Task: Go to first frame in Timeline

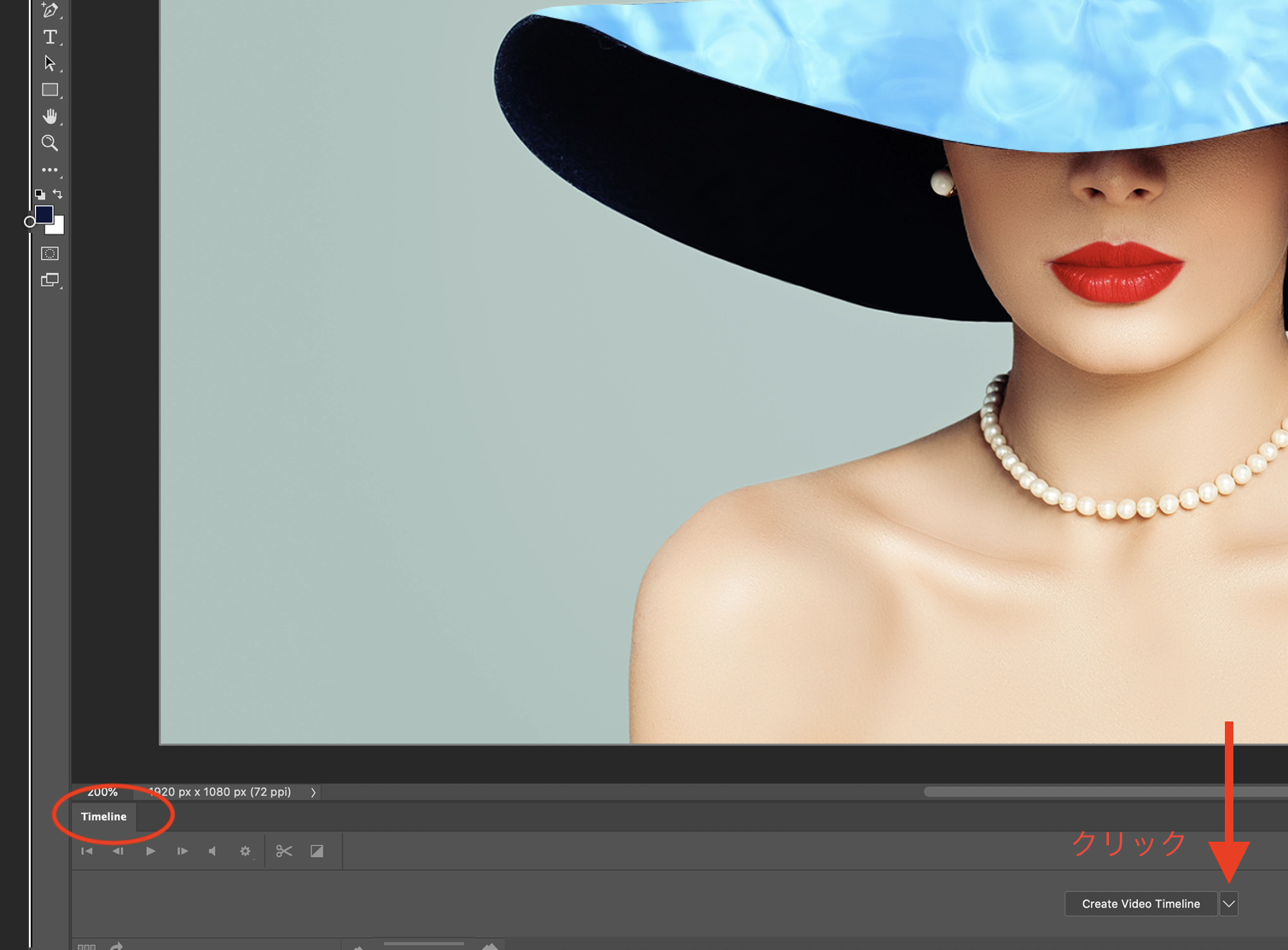Action: click(x=87, y=851)
